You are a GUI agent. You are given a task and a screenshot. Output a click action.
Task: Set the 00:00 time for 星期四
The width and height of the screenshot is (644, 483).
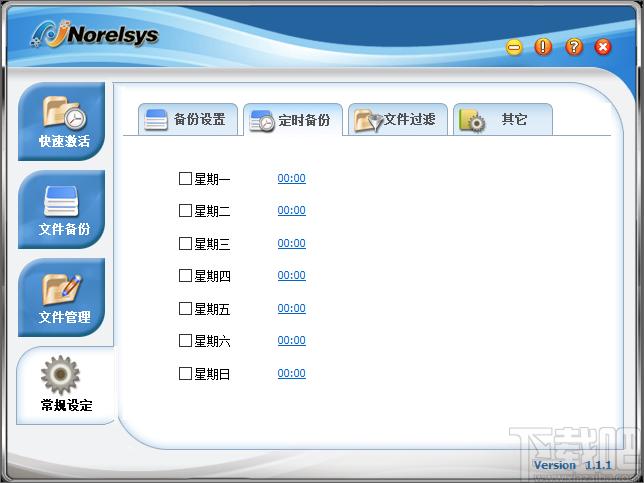pyautogui.click(x=292, y=275)
